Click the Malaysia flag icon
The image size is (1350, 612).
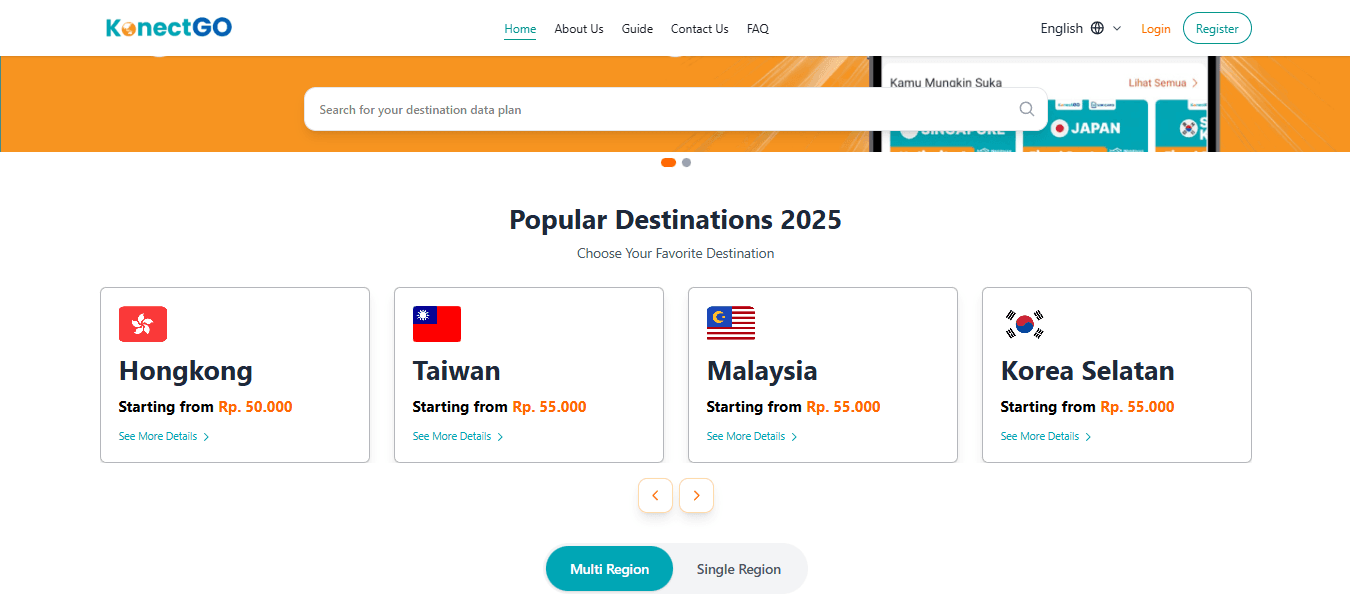tap(731, 324)
